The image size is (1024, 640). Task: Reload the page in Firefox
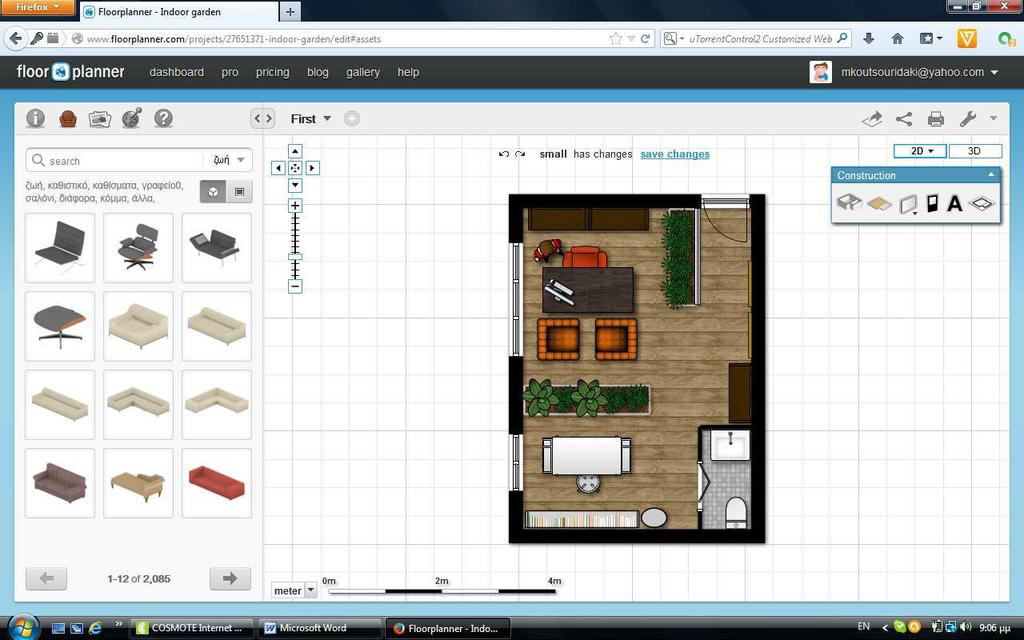click(645, 39)
